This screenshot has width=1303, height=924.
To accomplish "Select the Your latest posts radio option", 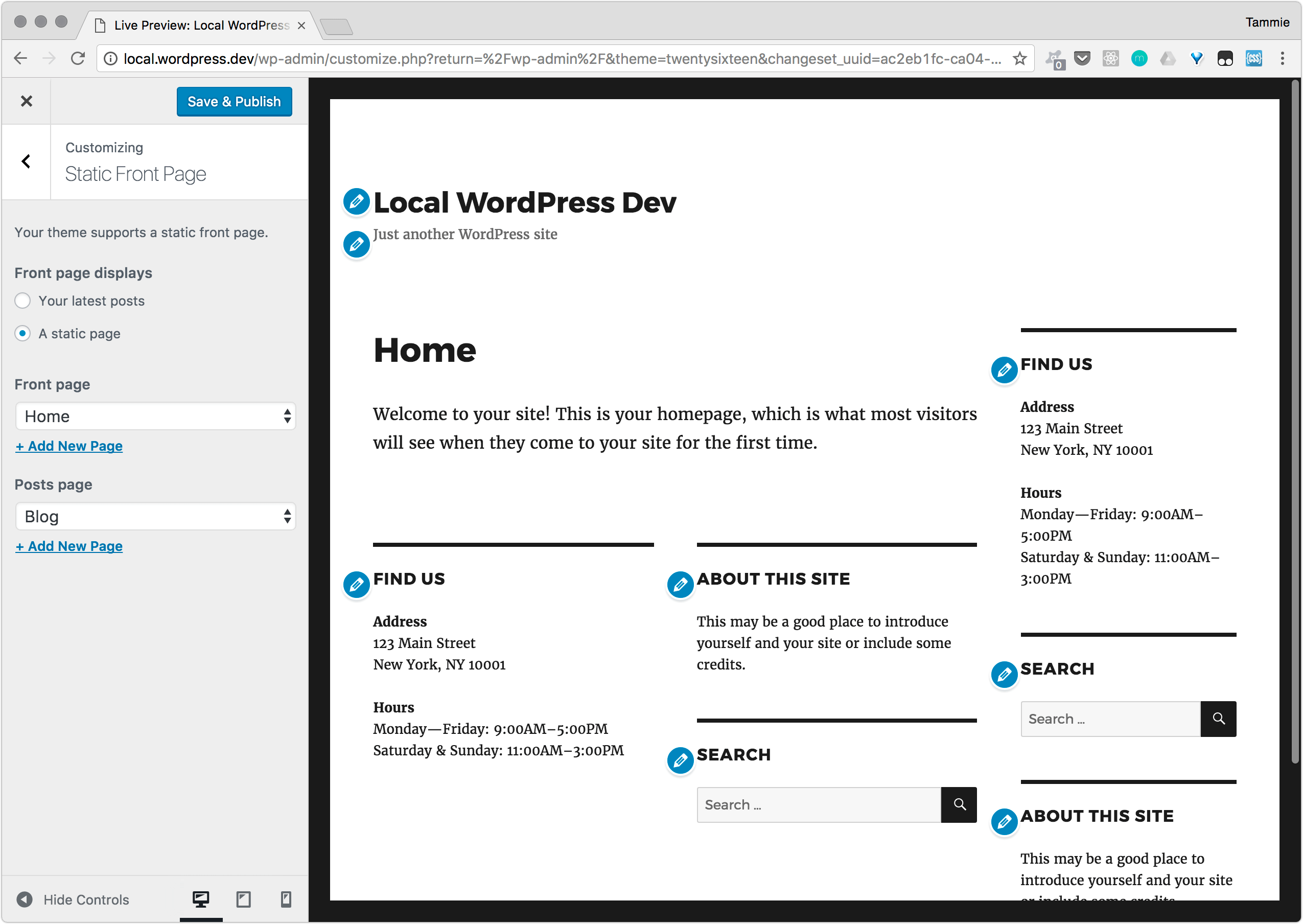I will coord(23,301).
